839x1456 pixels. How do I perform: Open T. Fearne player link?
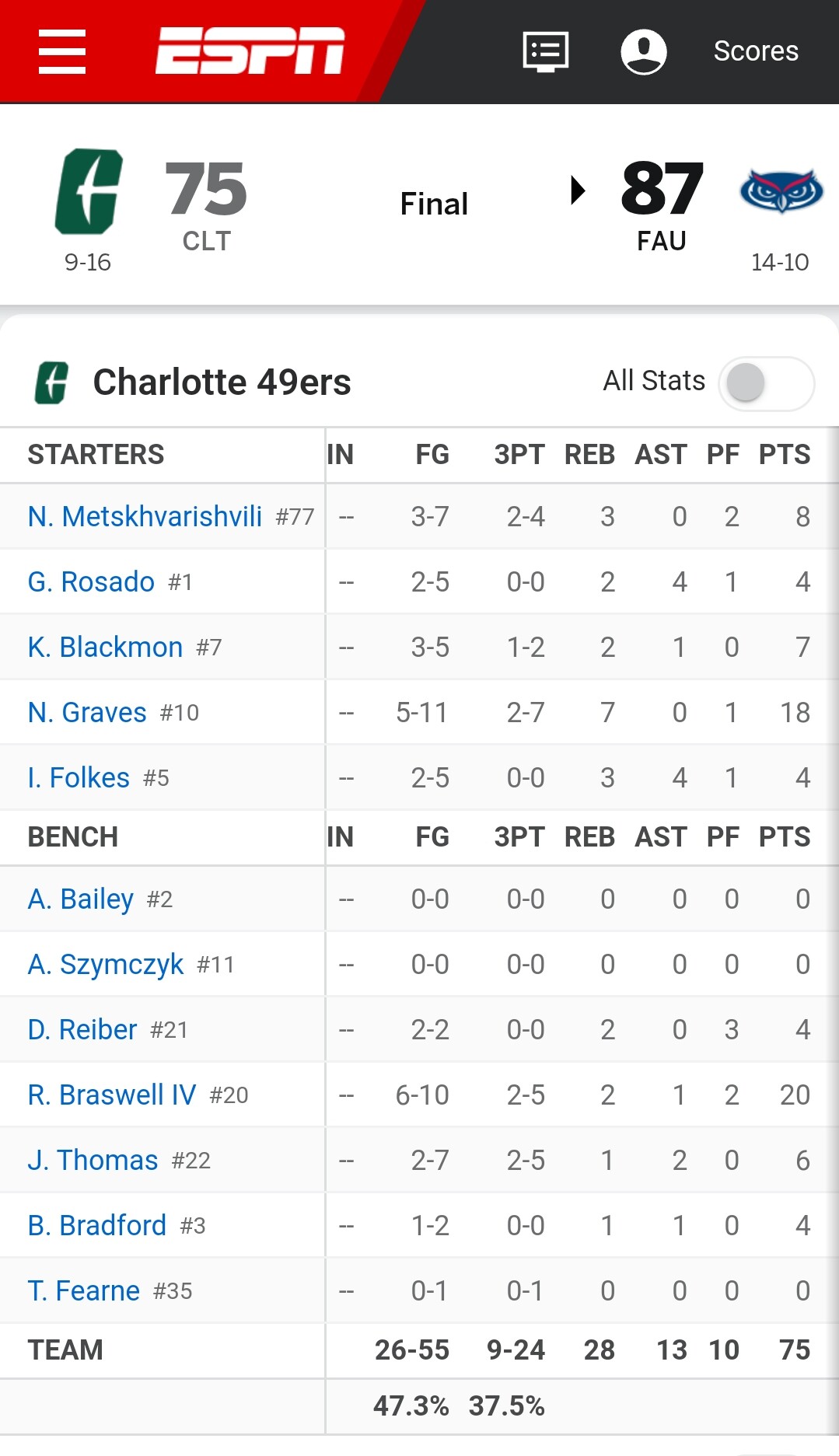pyautogui.click(x=83, y=1290)
